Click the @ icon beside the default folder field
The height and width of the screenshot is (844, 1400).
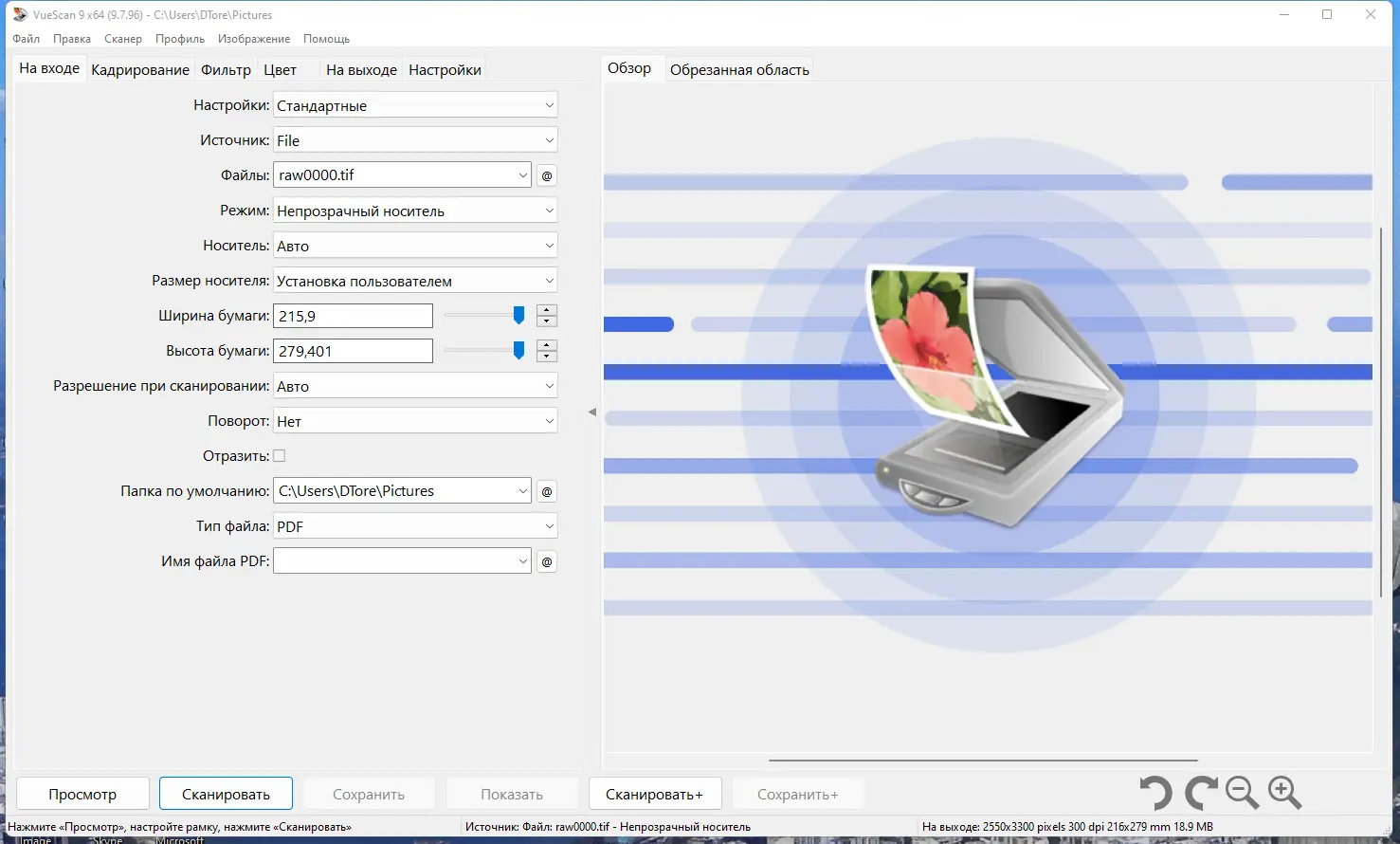point(546,491)
